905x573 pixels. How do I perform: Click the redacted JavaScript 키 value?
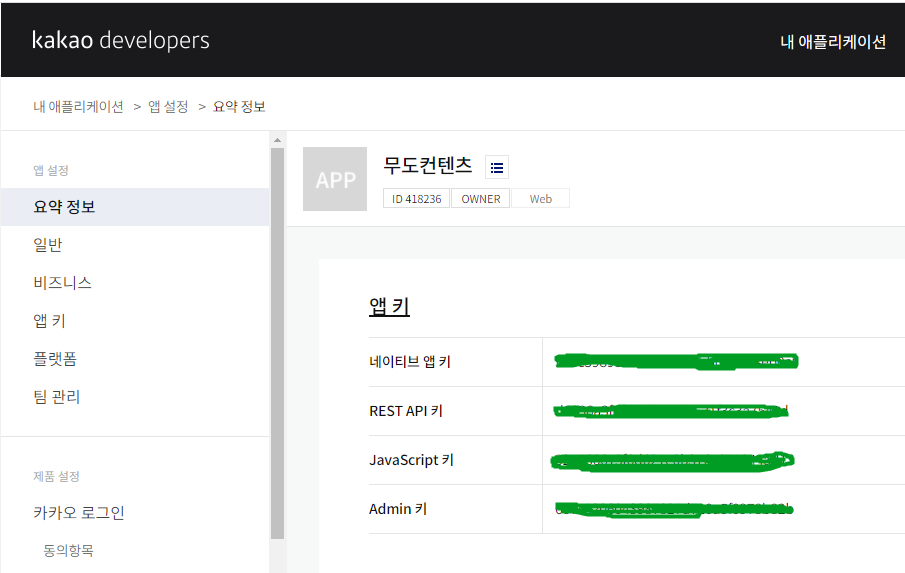click(672, 461)
